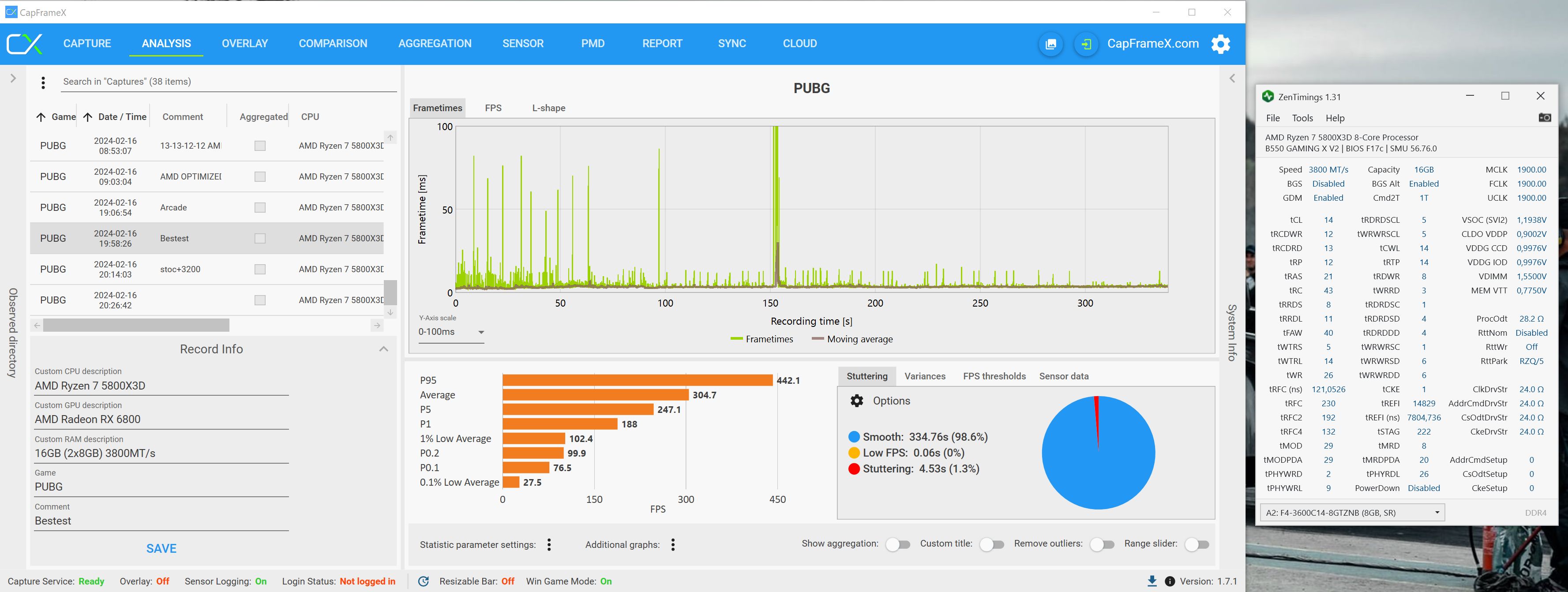Open Y-Axis scale dropdown
The image size is (1568, 592).
[x=451, y=332]
